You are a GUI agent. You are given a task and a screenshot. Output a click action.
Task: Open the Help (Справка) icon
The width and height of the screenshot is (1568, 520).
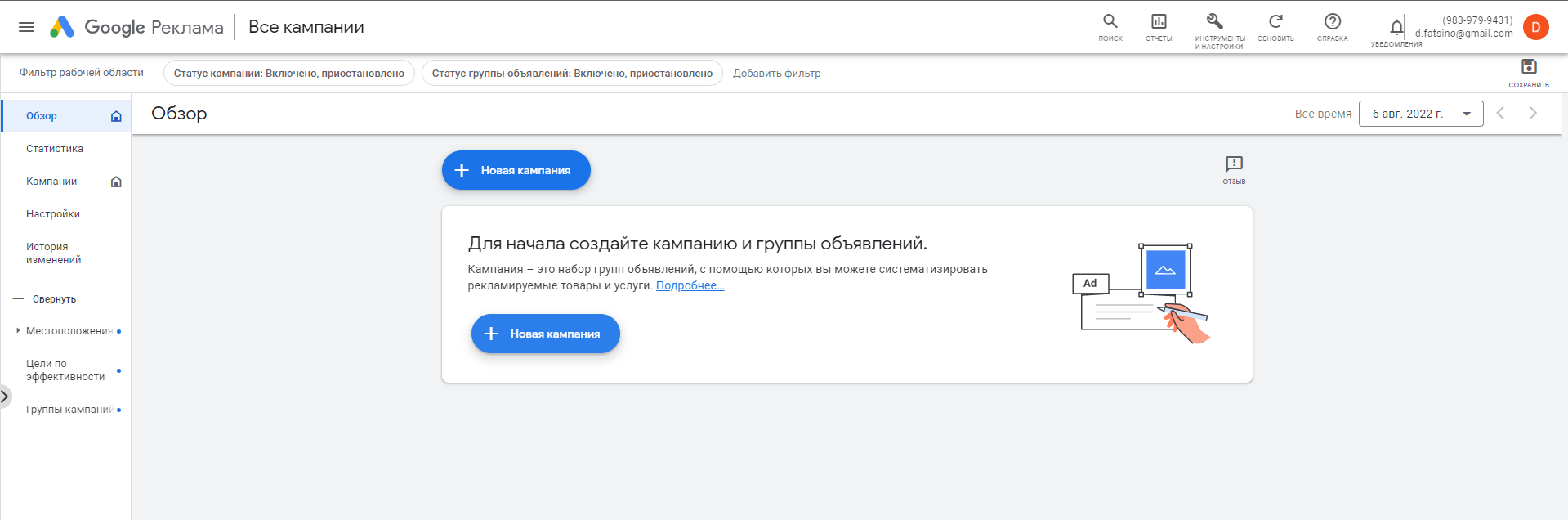[1332, 22]
